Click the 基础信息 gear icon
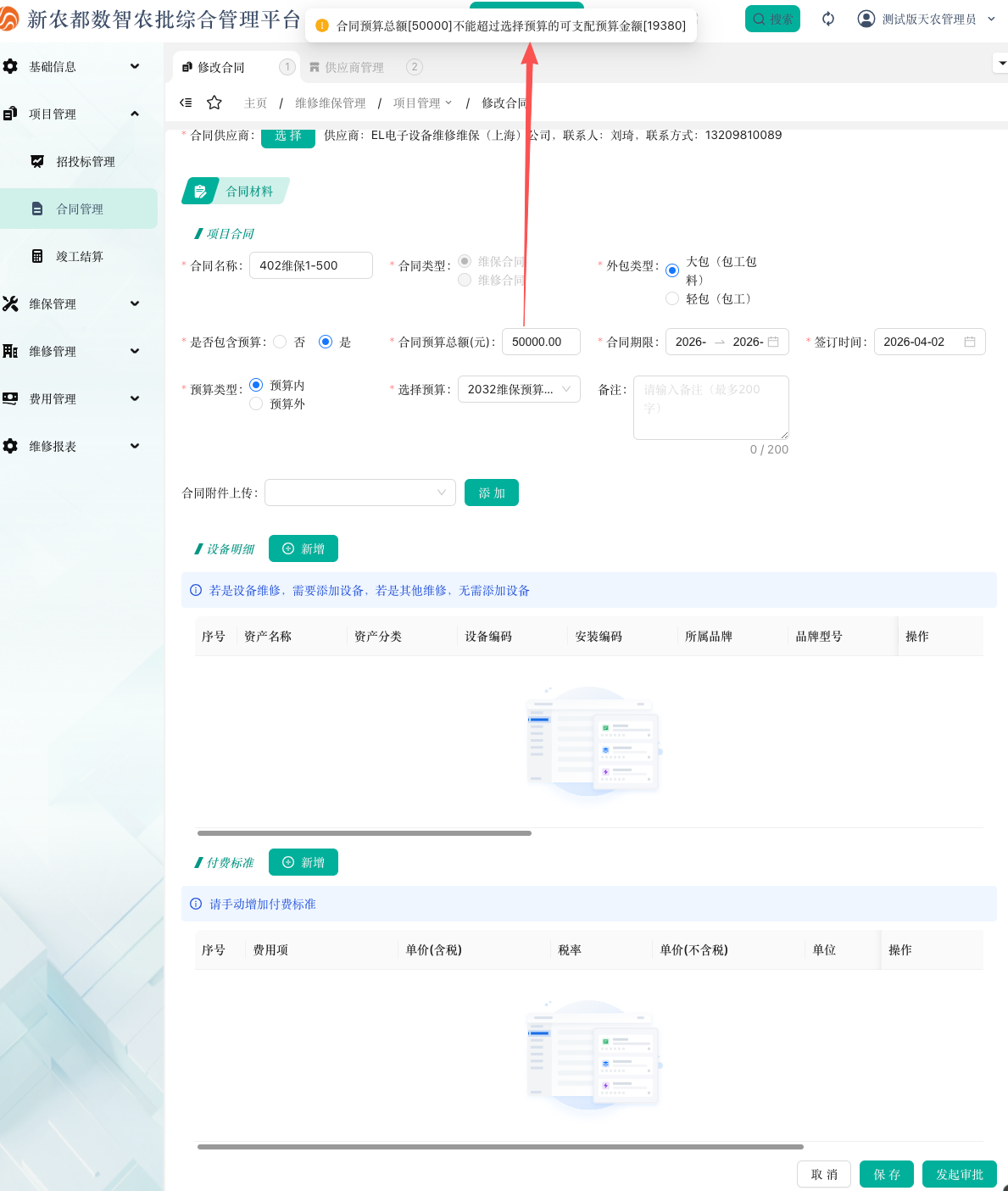The height and width of the screenshot is (1191, 1008). tap(10, 66)
